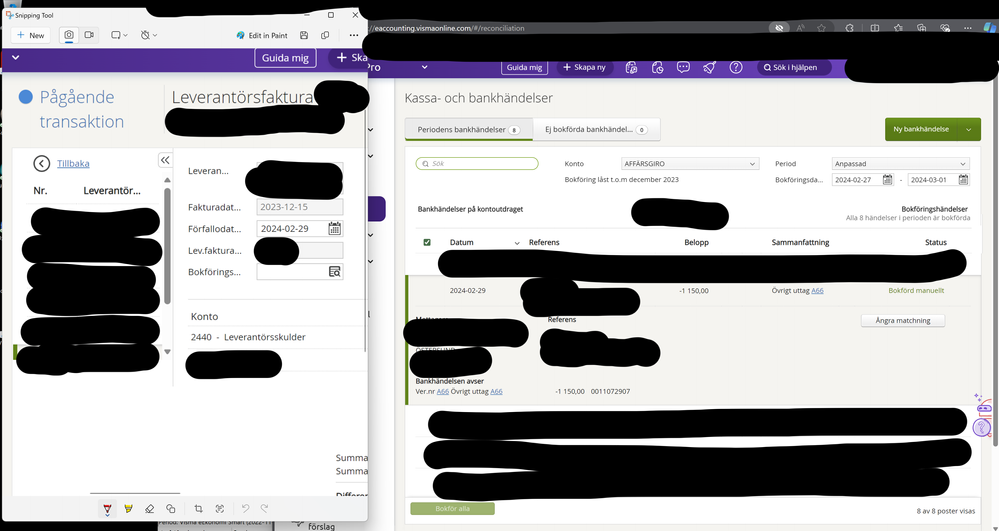This screenshot has height=531, width=999.
Task: Click the Sök search field
Action: coord(477,164)
